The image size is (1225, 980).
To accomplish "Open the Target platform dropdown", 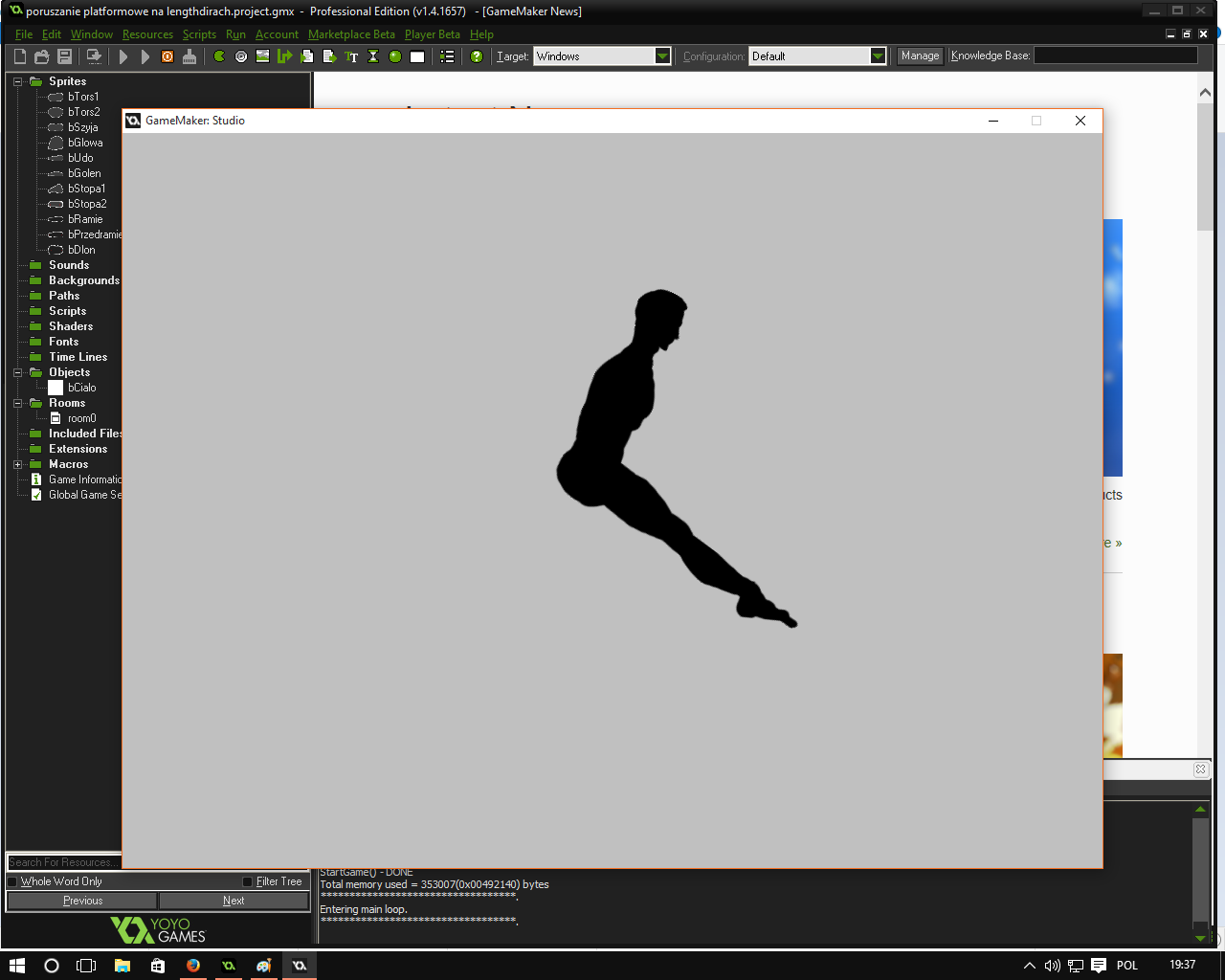I will click(x=662, y=56).
